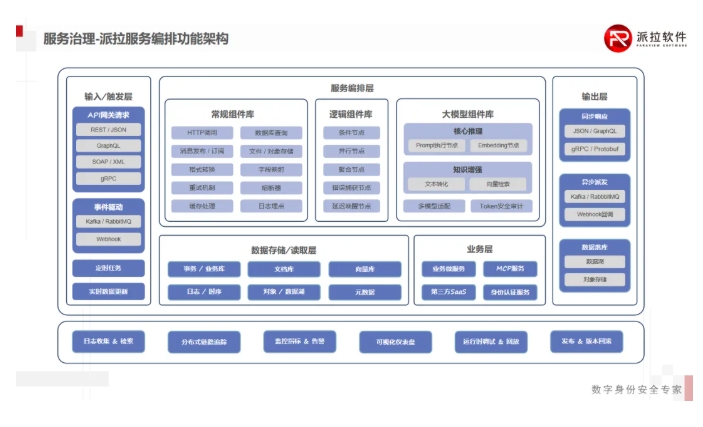Click the 业务层 heading
This screenshot has width=703, height=427.
(x=480, y=249)
